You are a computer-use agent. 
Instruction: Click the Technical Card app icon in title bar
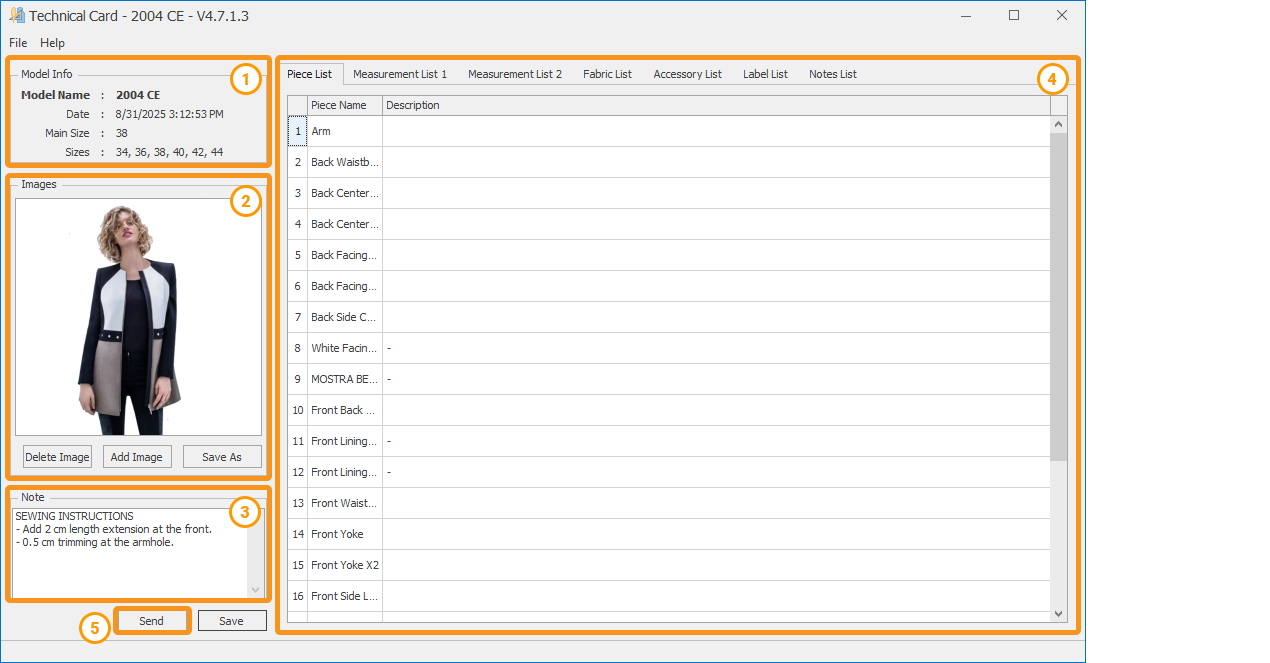(16, 16)
